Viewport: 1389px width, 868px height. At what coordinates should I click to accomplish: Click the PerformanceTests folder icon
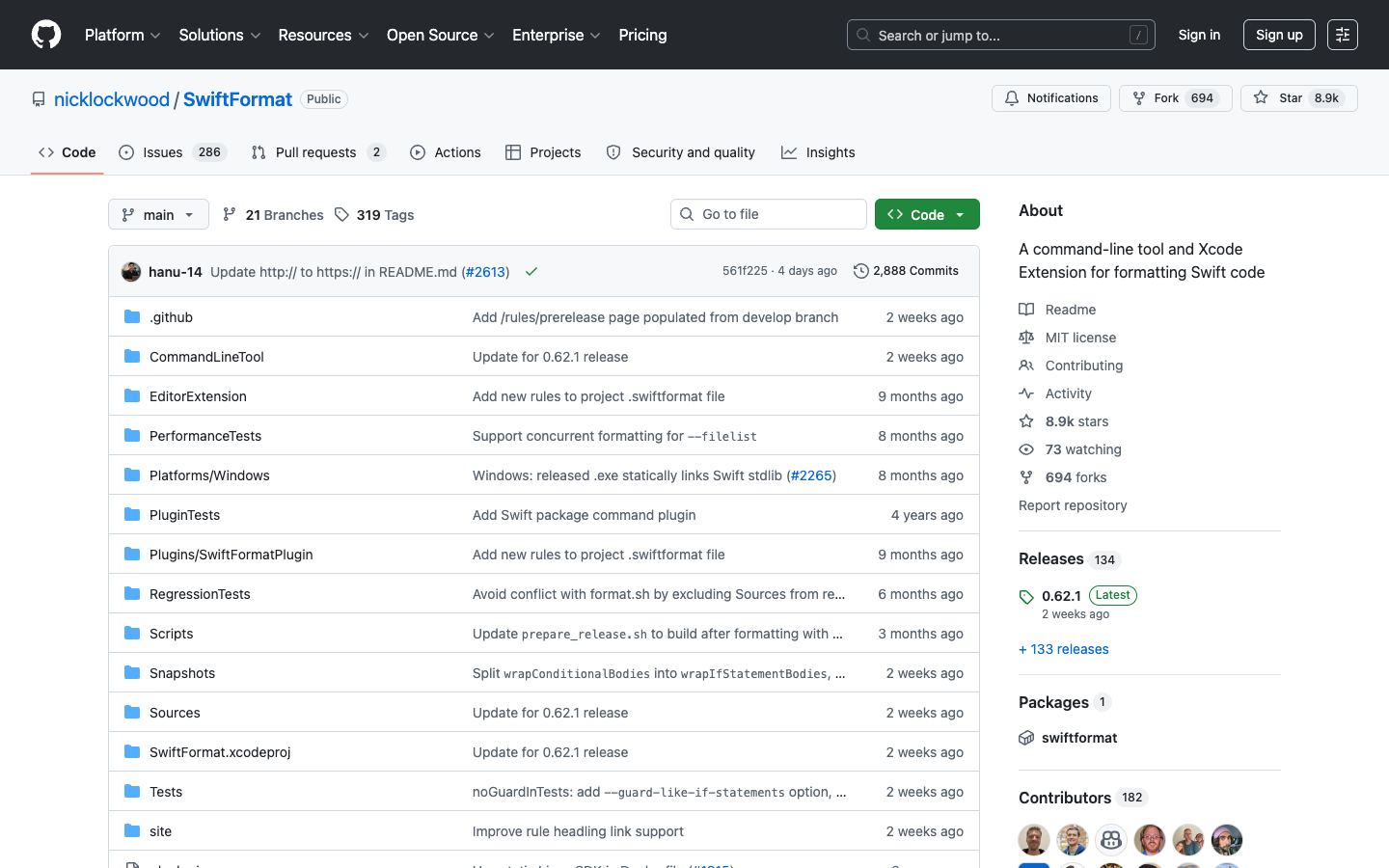click(x=132, y=435)
